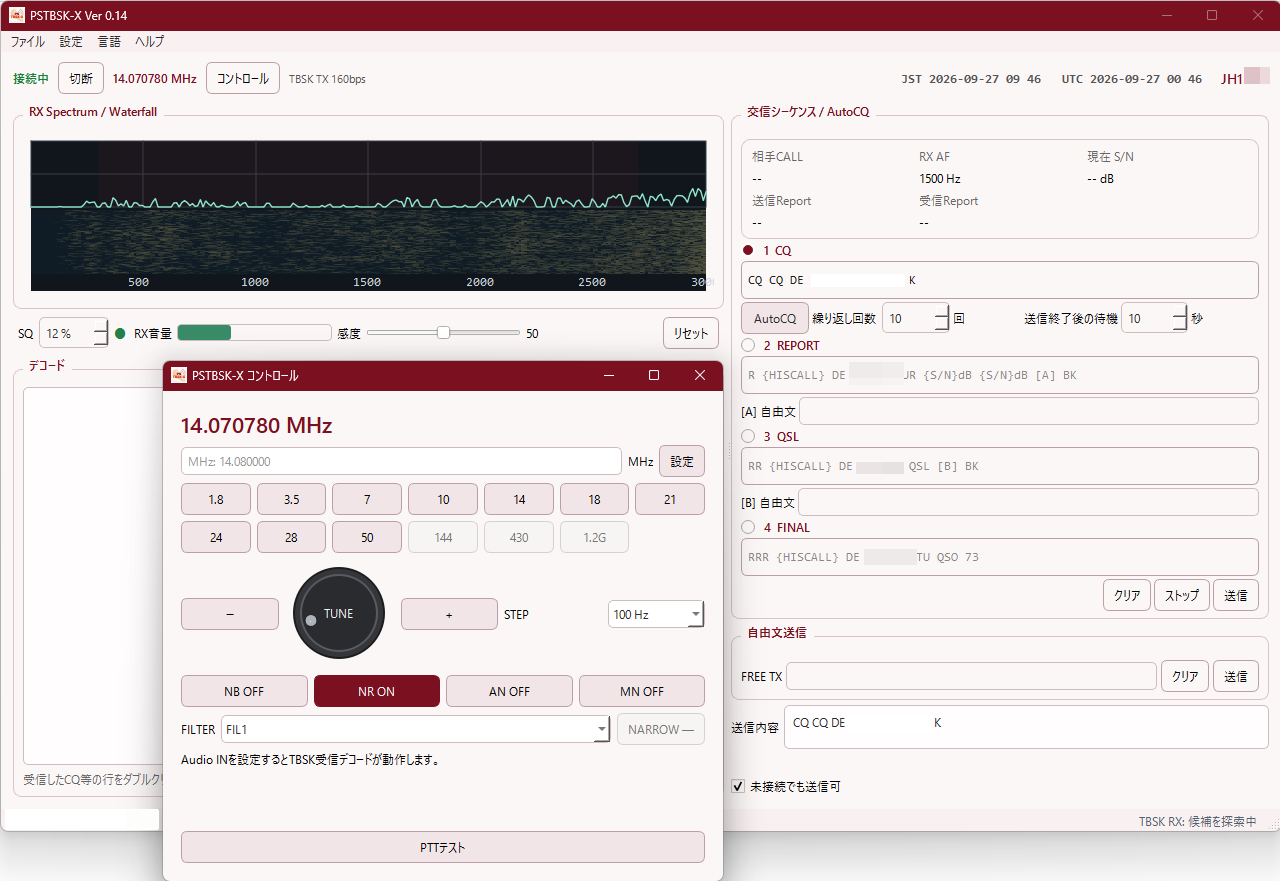Adjust the SQ 12 % spinner

coord(74,333)
